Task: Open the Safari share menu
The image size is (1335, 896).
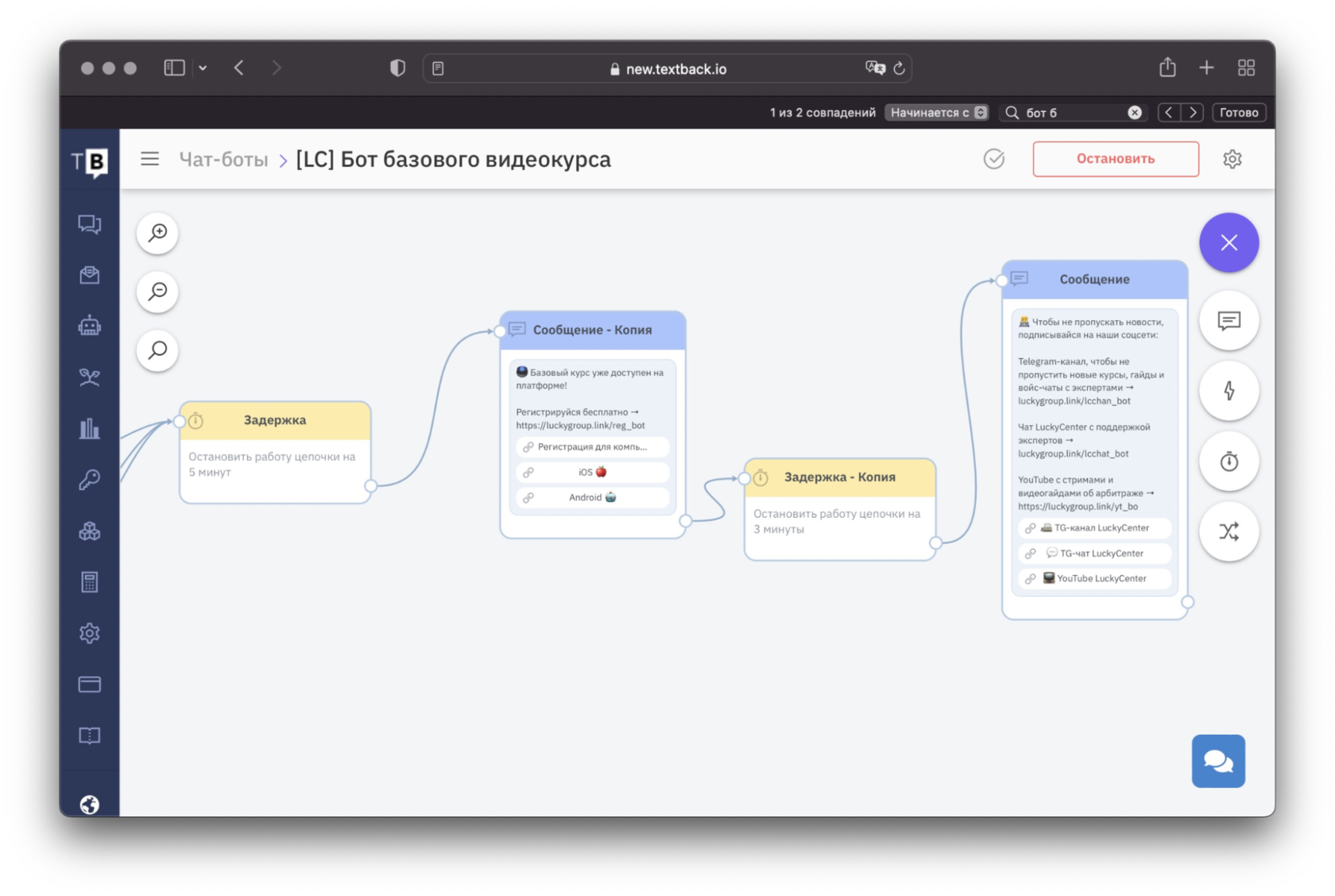Action: coord(1167,68)
